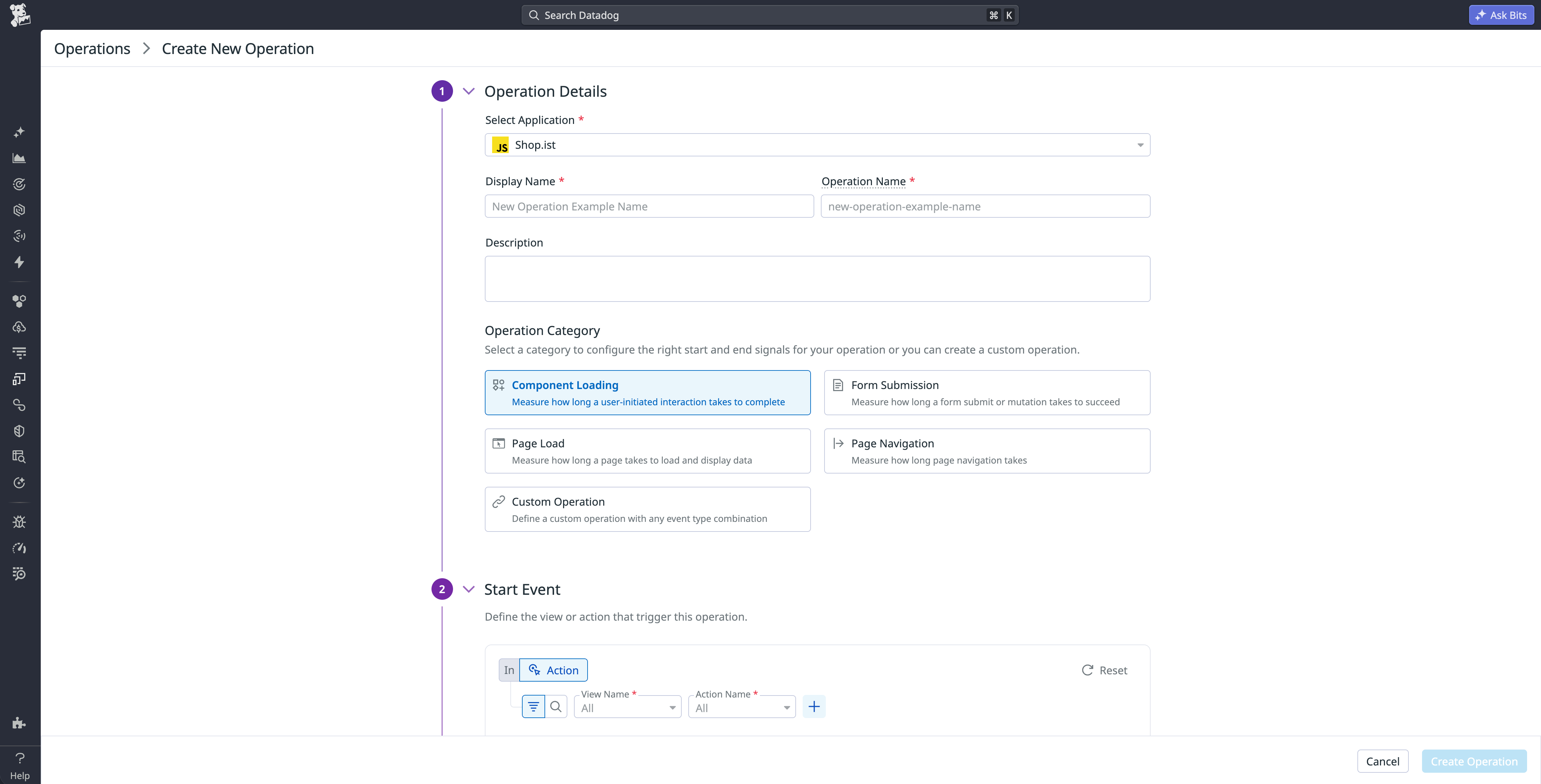Reset the Start Event configuration
The height and width of the screenshot is (784, 1541).
point(1104,670)
